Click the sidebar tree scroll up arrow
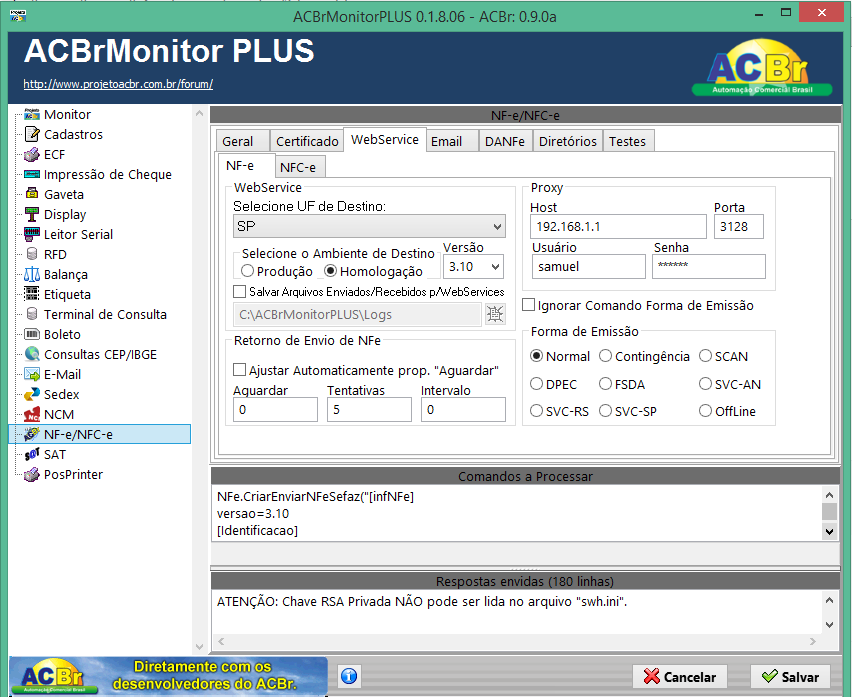 point(199,114)
